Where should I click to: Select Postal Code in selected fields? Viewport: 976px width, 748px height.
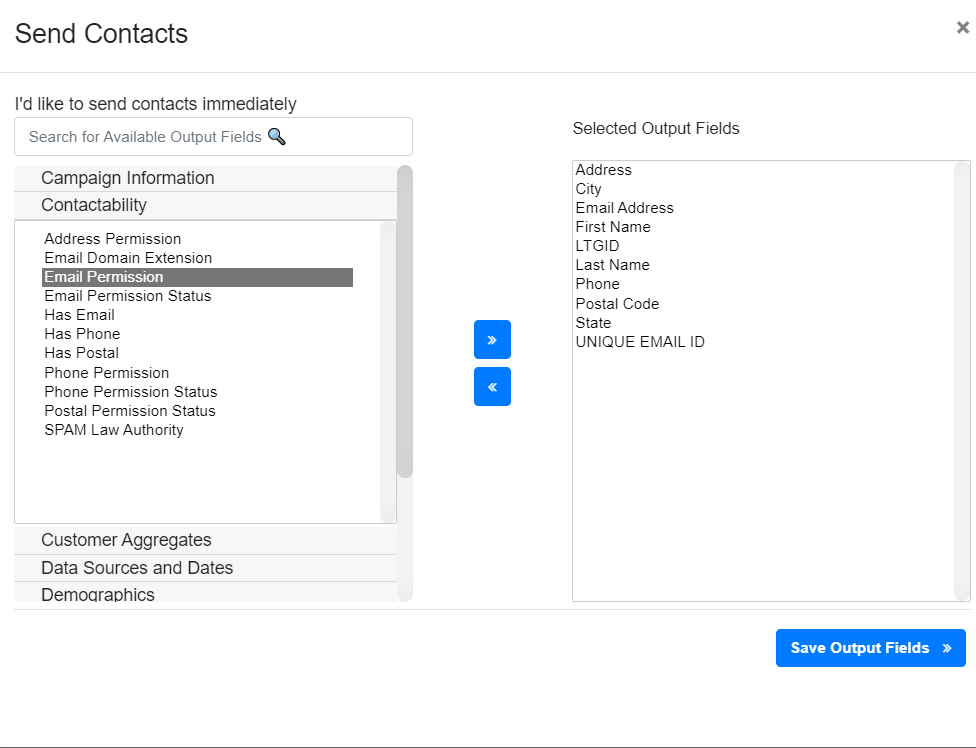[617, 304]
